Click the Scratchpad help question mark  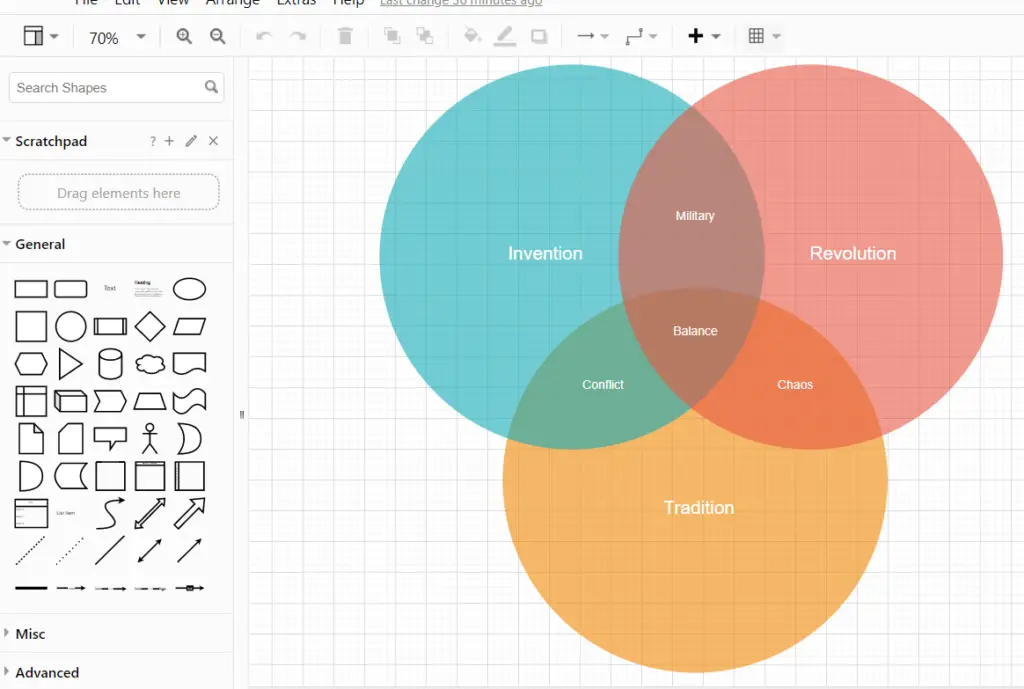(x=152, y=141)
